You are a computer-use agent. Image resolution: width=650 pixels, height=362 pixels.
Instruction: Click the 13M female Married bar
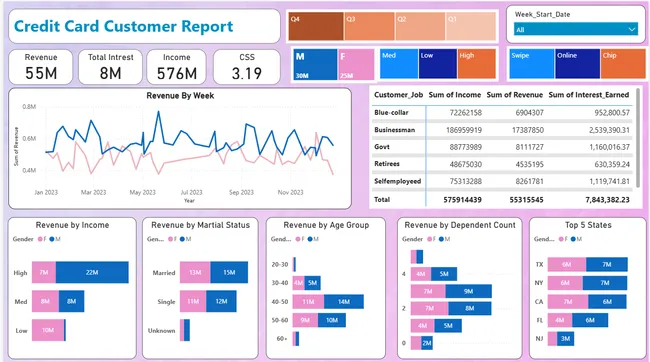pyautogui.click(x=195, y=272)
